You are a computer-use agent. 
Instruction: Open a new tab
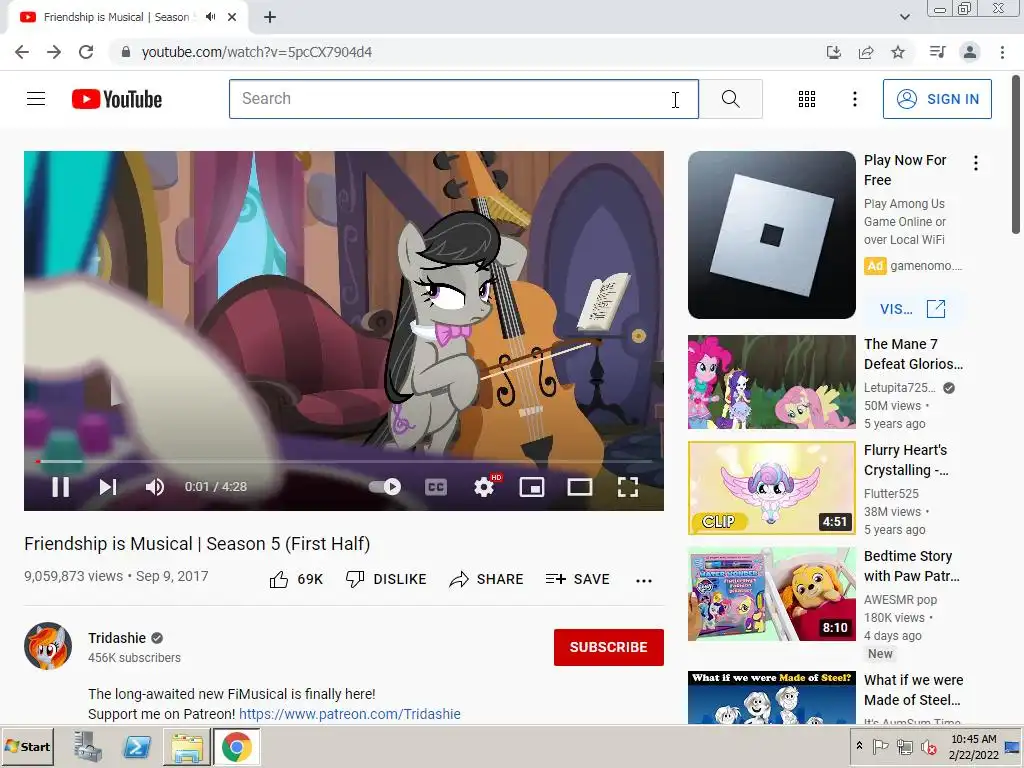tap(270, 17)
